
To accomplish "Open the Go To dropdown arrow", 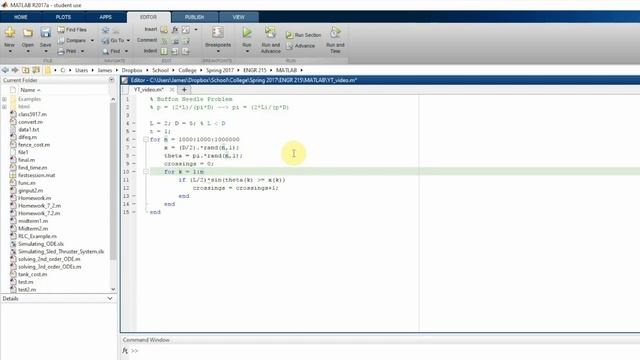I will click(128, 40).
